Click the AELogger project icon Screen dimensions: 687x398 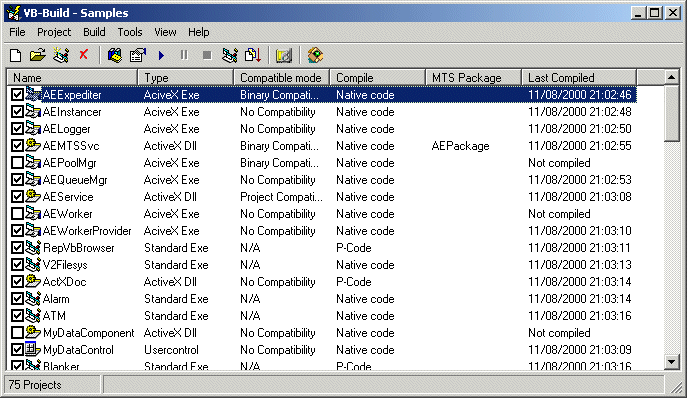tap(33, 128)
